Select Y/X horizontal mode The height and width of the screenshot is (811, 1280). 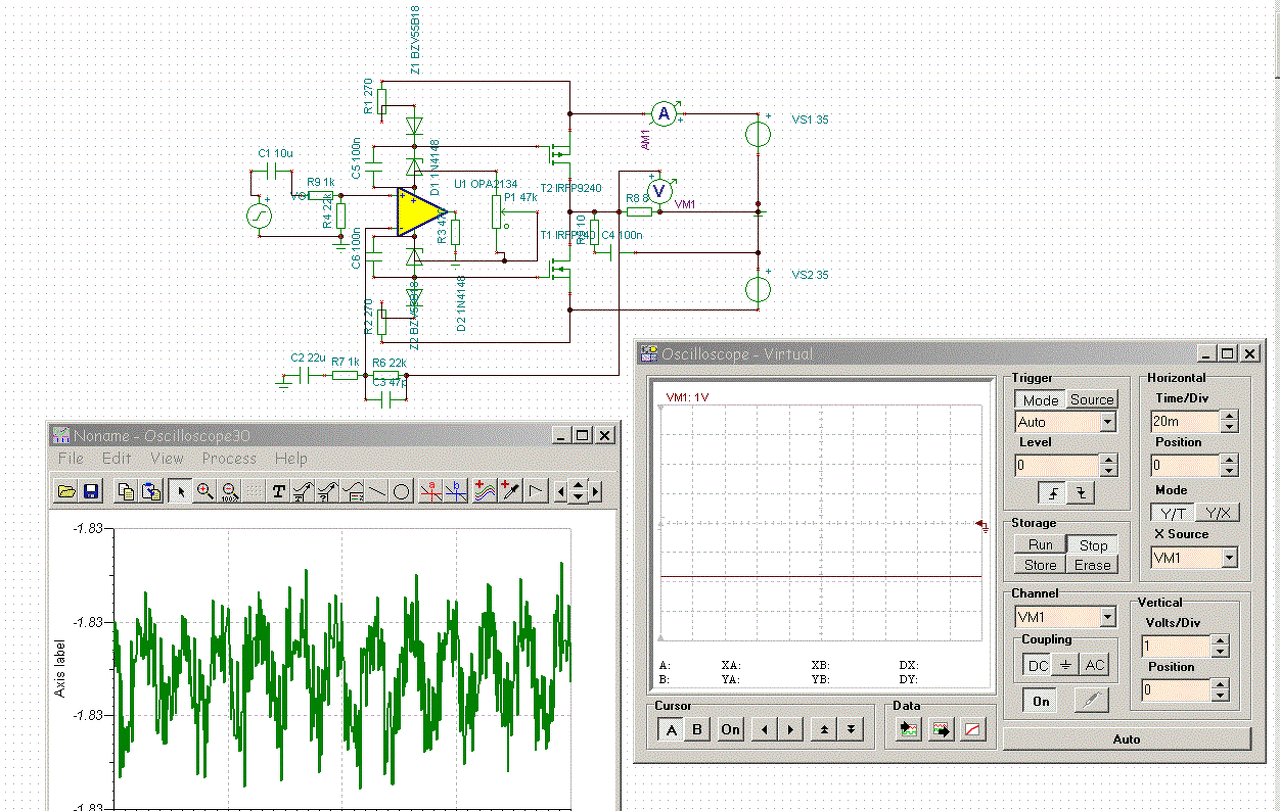1216,512
